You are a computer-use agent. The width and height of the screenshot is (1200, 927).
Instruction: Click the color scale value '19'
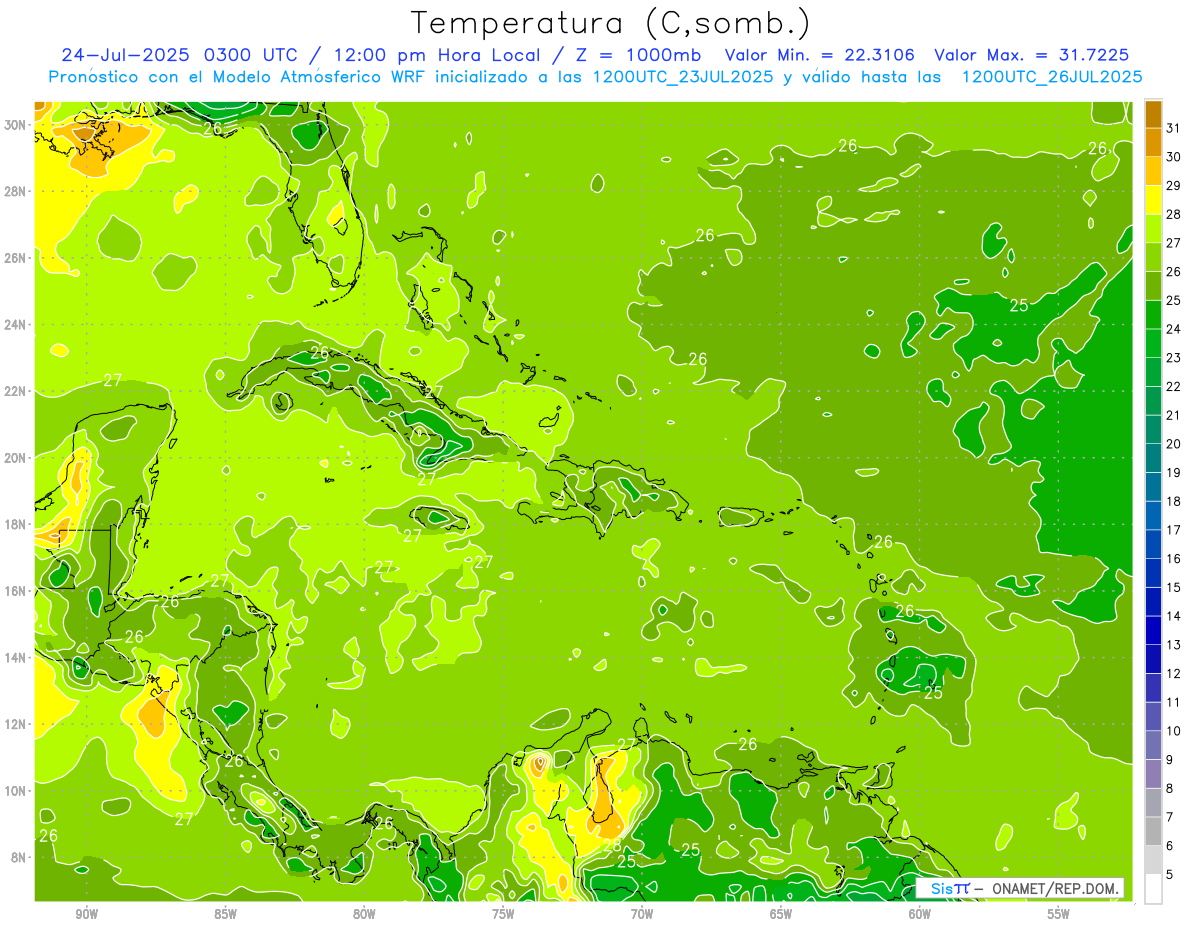1173,472
